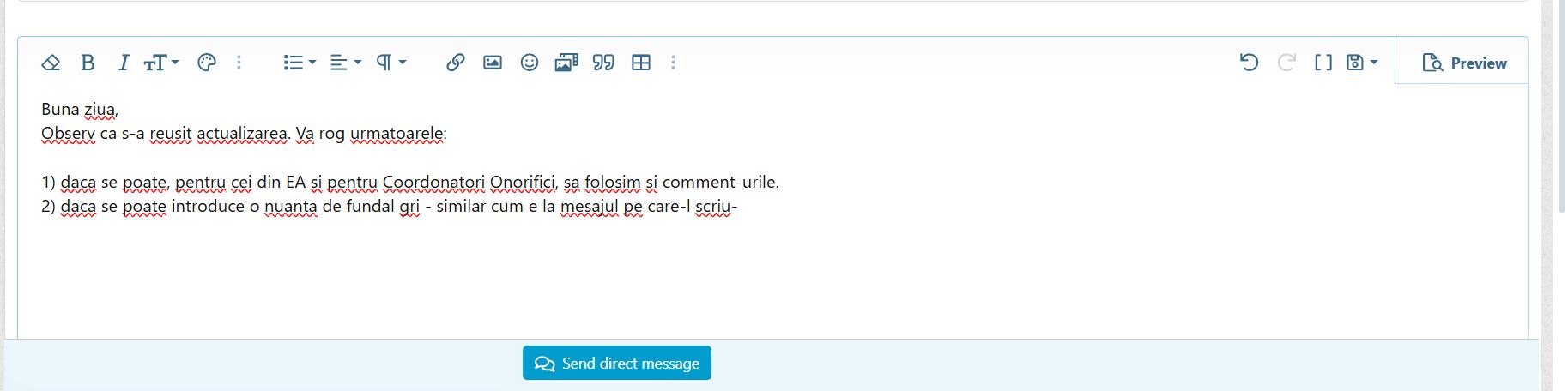Click the Insert quote icon
The height and width of the screenshot is (391, 1568).
tap(603, 63)
